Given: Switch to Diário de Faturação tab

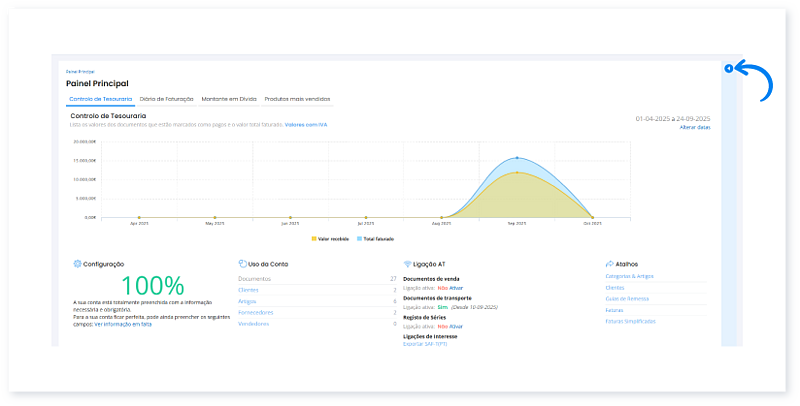Looking at the screenshot, I should 167,99.
